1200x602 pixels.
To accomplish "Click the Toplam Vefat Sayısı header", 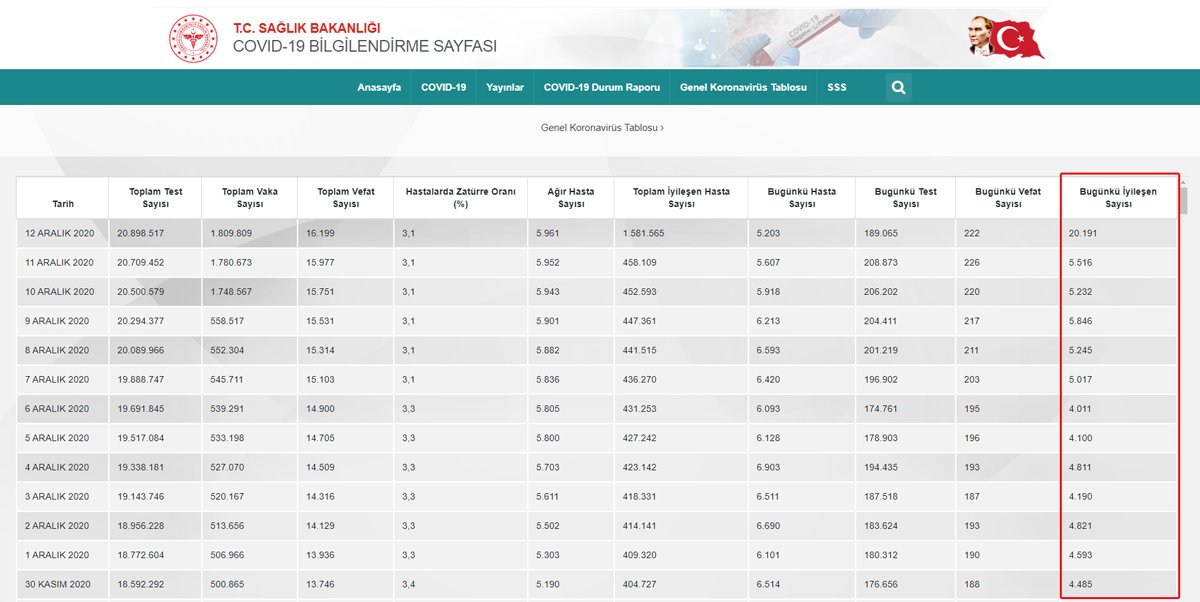I will [346, 198].
